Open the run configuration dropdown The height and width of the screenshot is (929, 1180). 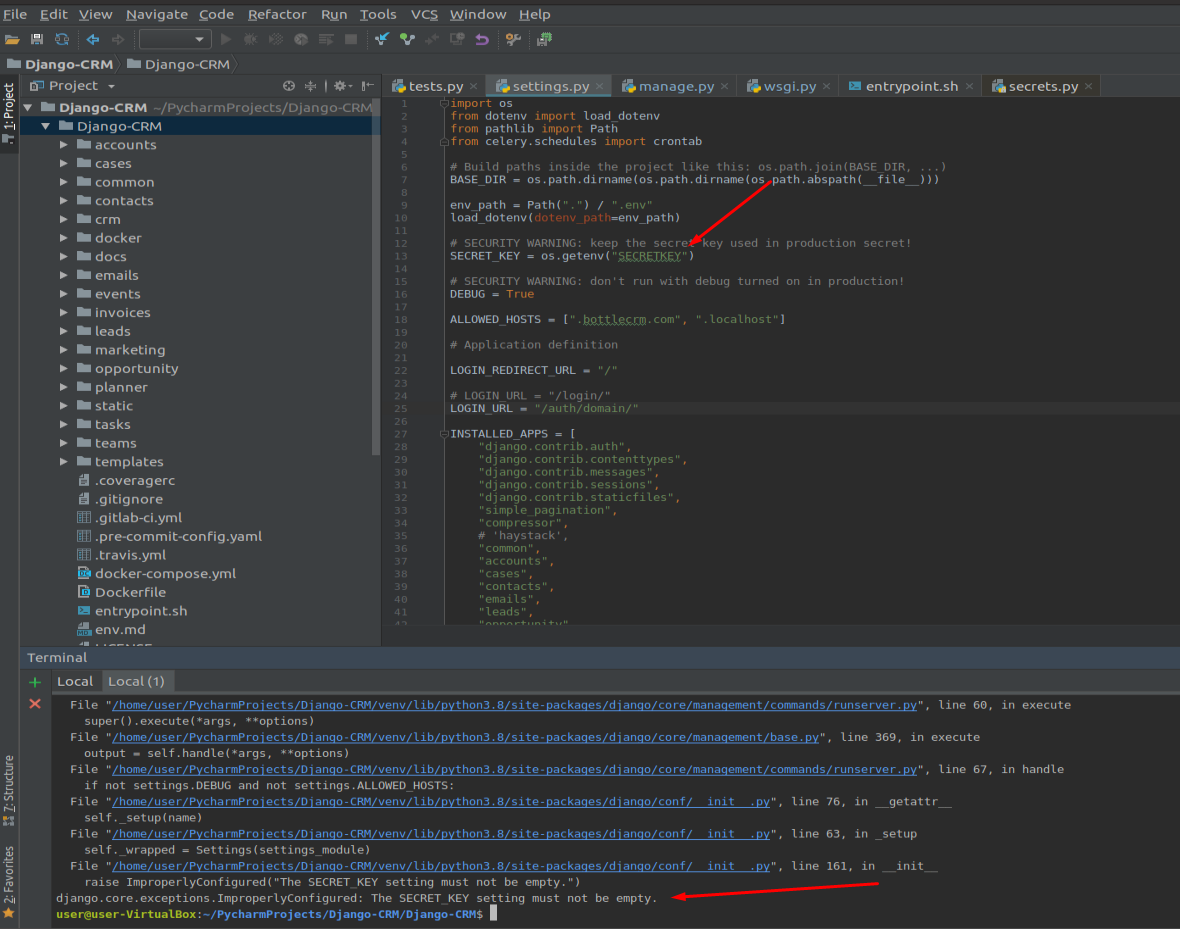point(175,39)
